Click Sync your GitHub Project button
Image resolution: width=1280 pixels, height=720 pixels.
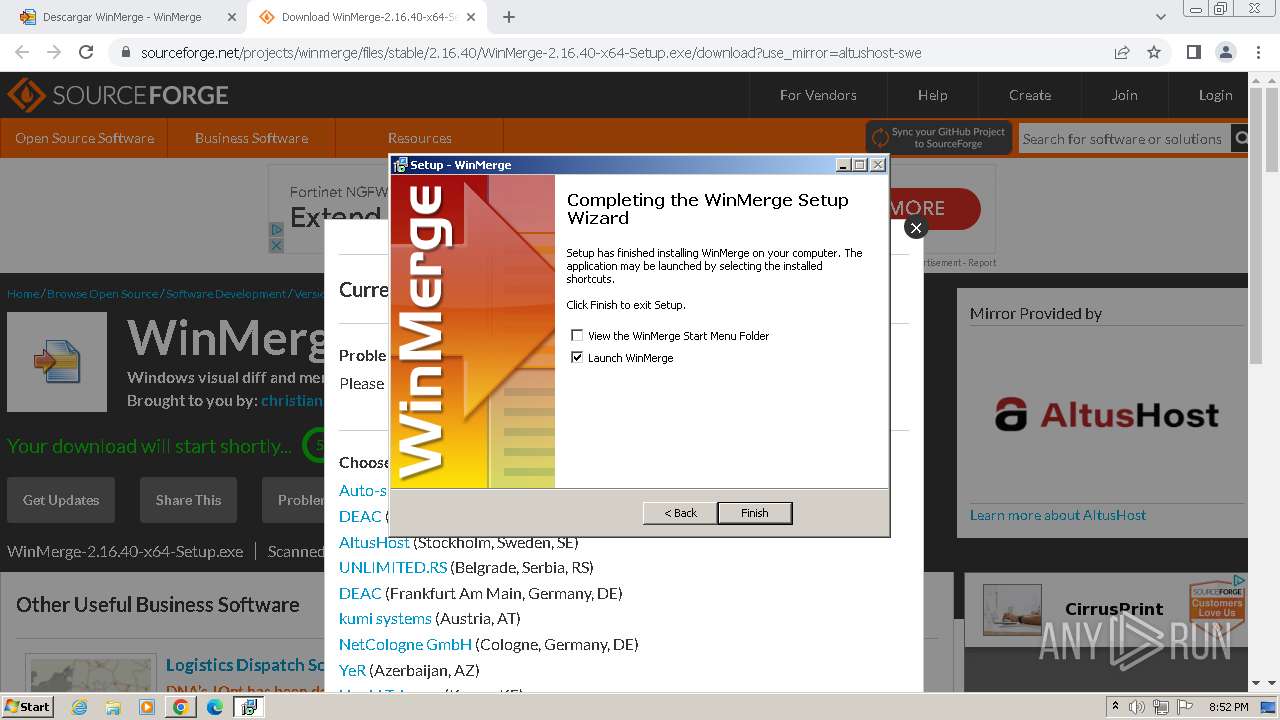pyautogui.click(x=939, y=138)
